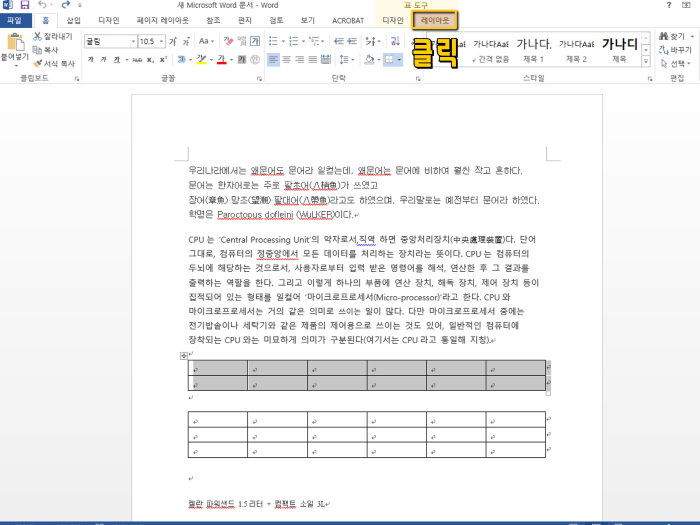Switch to the Review (검토) tab
Screen dimensions: 700x525
(276, 21)
